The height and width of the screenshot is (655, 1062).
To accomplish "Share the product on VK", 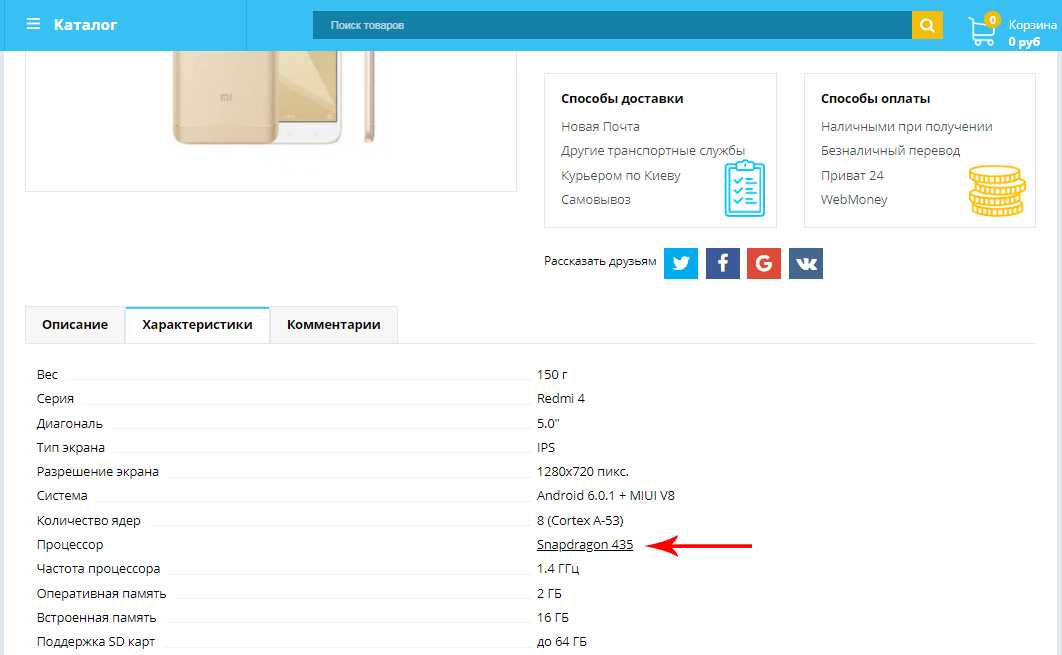I will pos(806,263).
